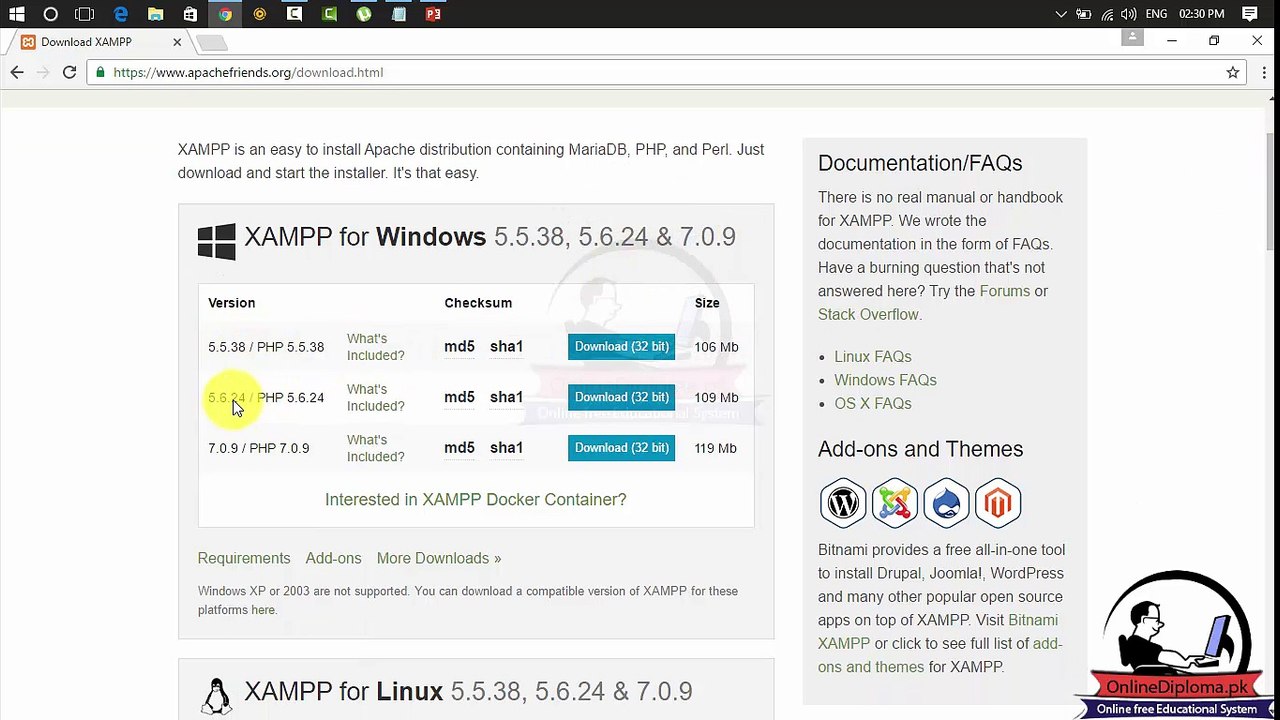
Task: Reload the current page
Action: [69, 72]
